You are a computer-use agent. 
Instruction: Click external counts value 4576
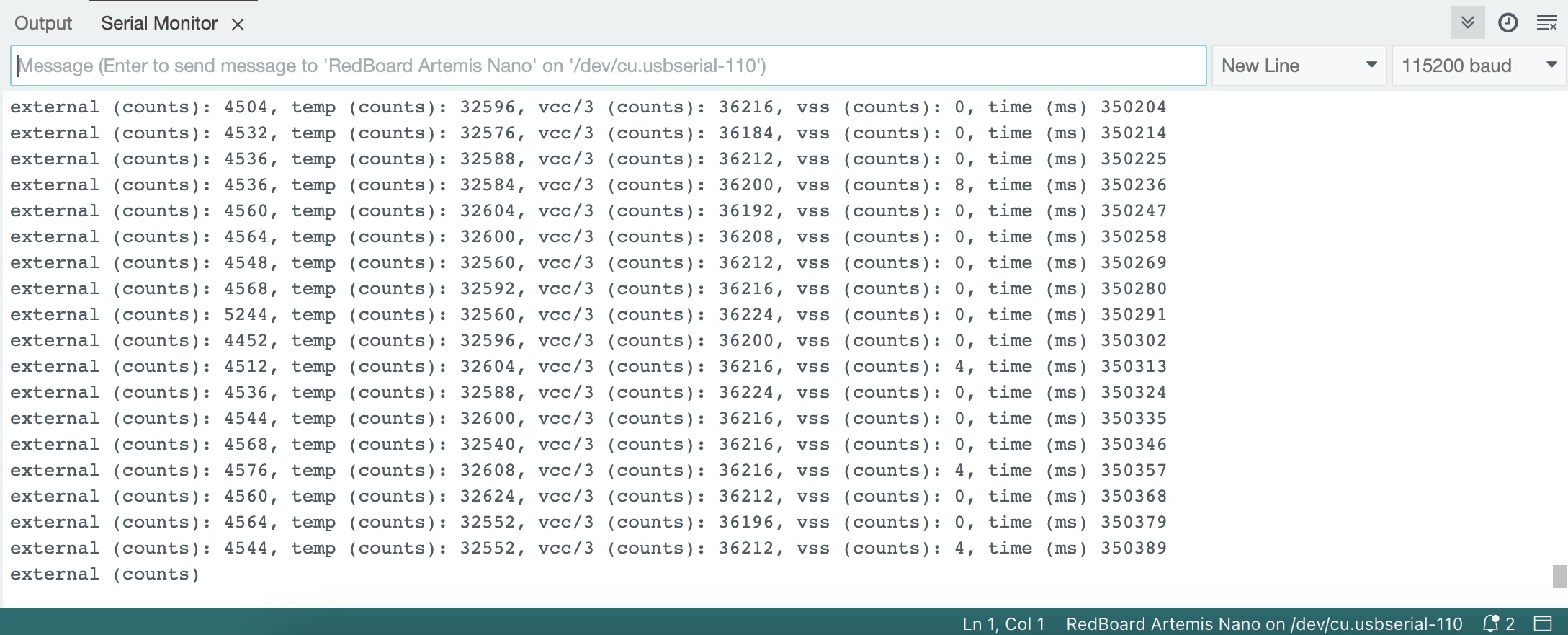tap(246, 471)
